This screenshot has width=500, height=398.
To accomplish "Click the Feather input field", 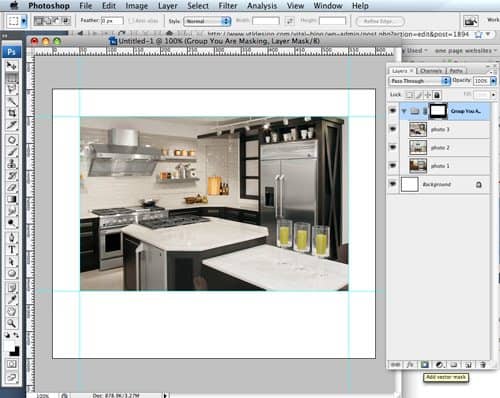I will point(112,21).
